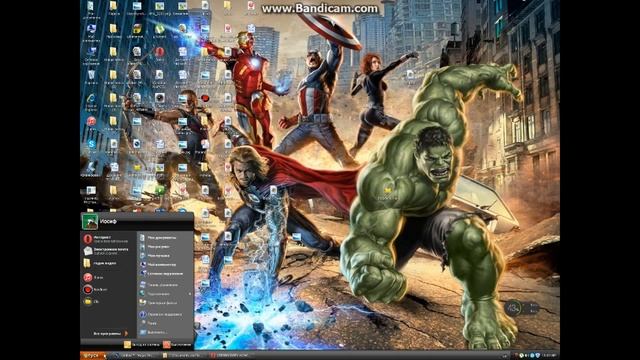This screenshot has height=360, width=640.
Task: Open the Internet (Opera) entry in Start menu
Action: pos(107,238)
